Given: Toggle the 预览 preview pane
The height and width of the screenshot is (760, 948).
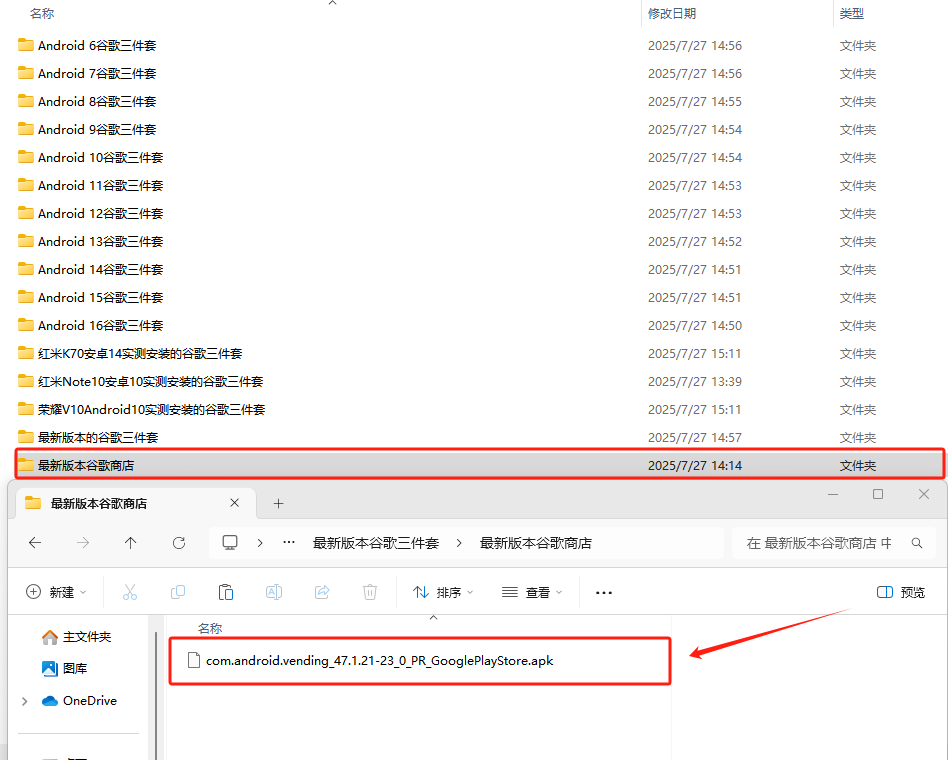Looking at the screenshot, I should click(x=901, y=592).
